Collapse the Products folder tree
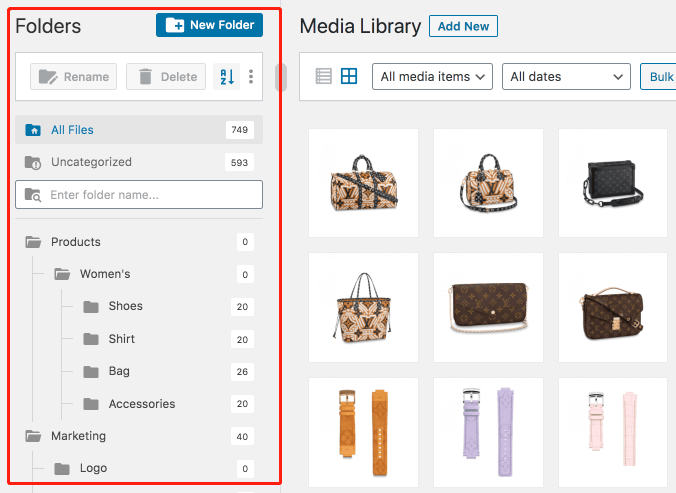This screenshot has height=493, width=676. pos(33,242)
